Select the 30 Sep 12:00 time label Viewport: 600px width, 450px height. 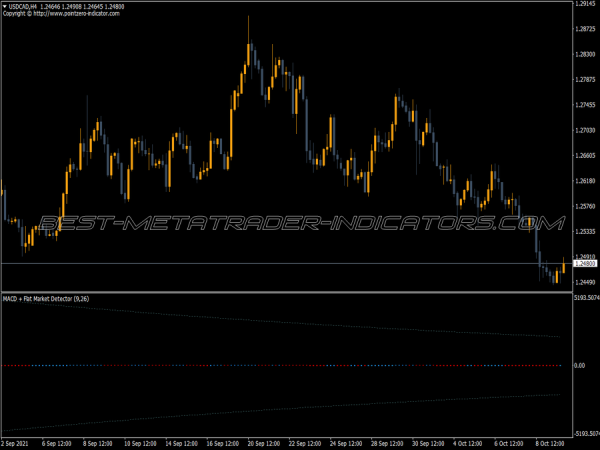click(x=429, y=444)
